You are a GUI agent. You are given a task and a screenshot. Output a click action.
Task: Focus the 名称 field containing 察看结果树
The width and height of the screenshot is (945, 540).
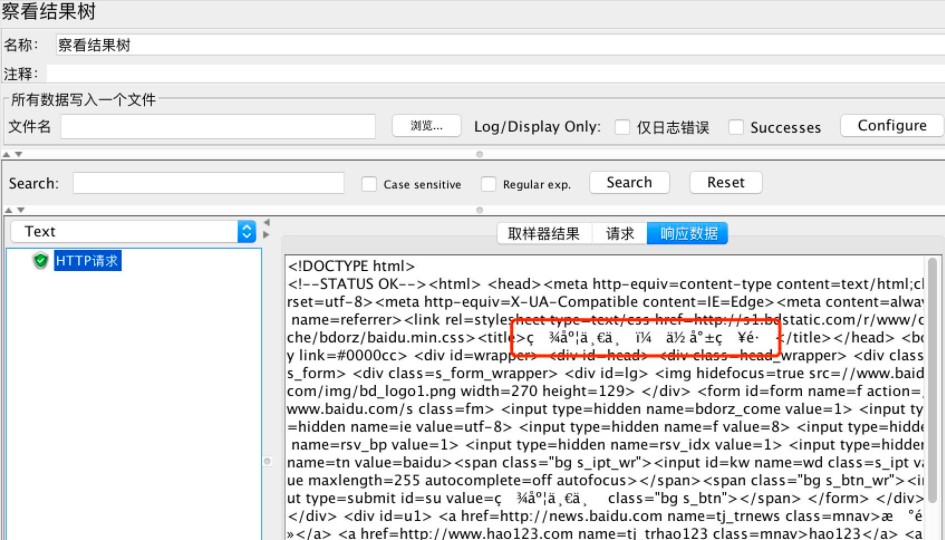click(500, 45)
